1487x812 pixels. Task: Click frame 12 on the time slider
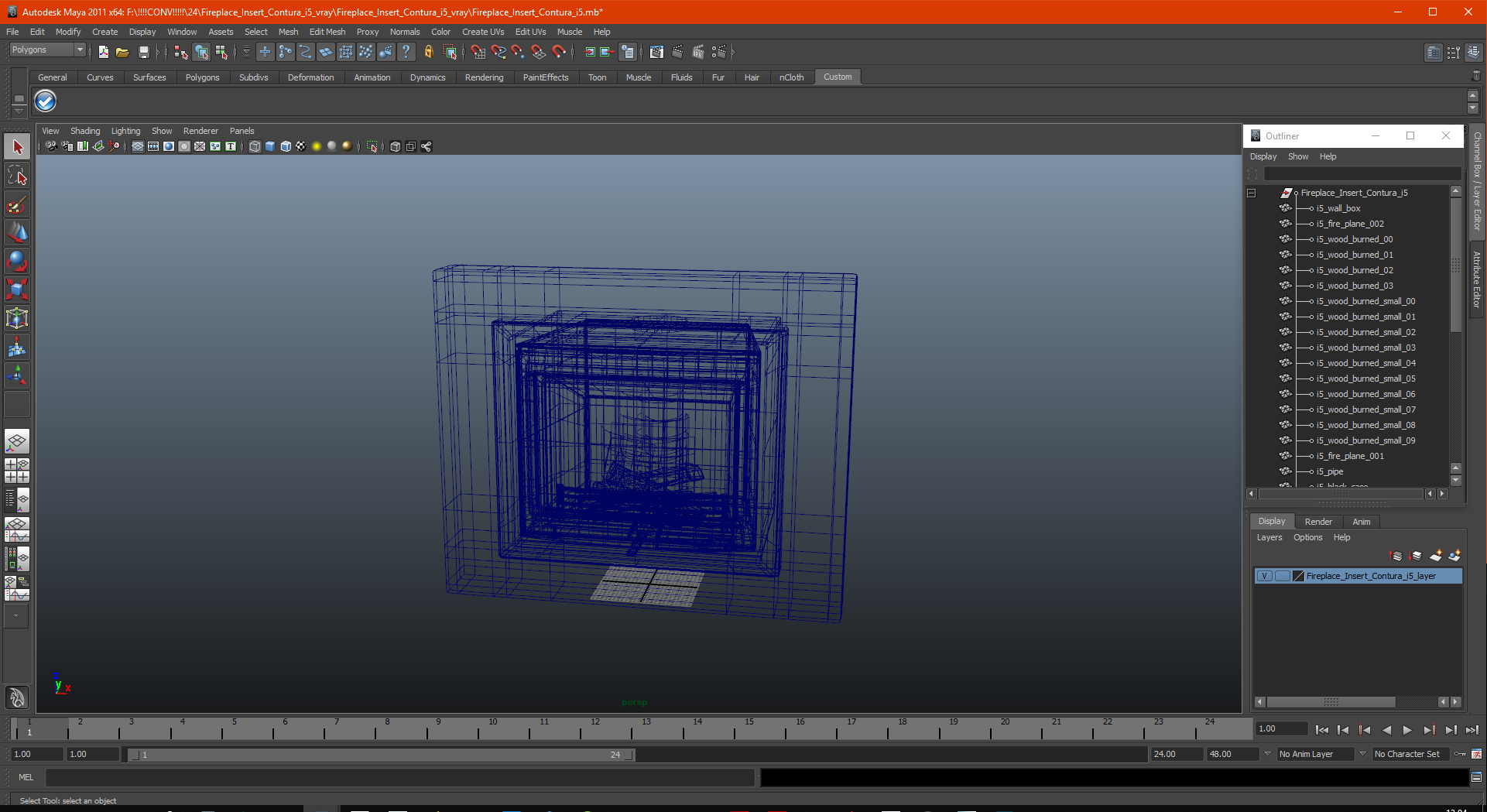tap(595, 728)
